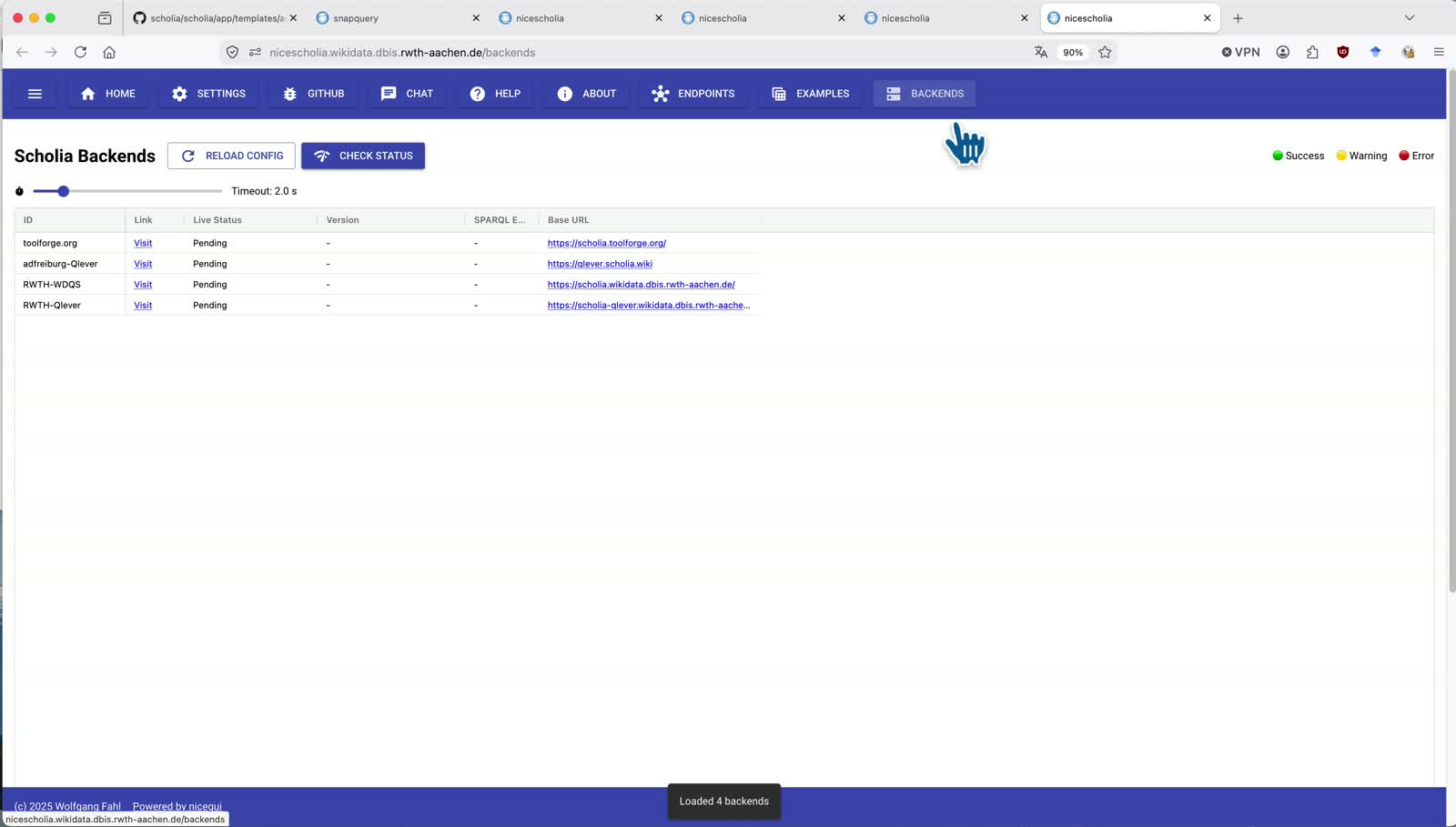Viewport: 1456px width, 827px height.
Task: Click the Reload Config button
Action: (231, 156)
